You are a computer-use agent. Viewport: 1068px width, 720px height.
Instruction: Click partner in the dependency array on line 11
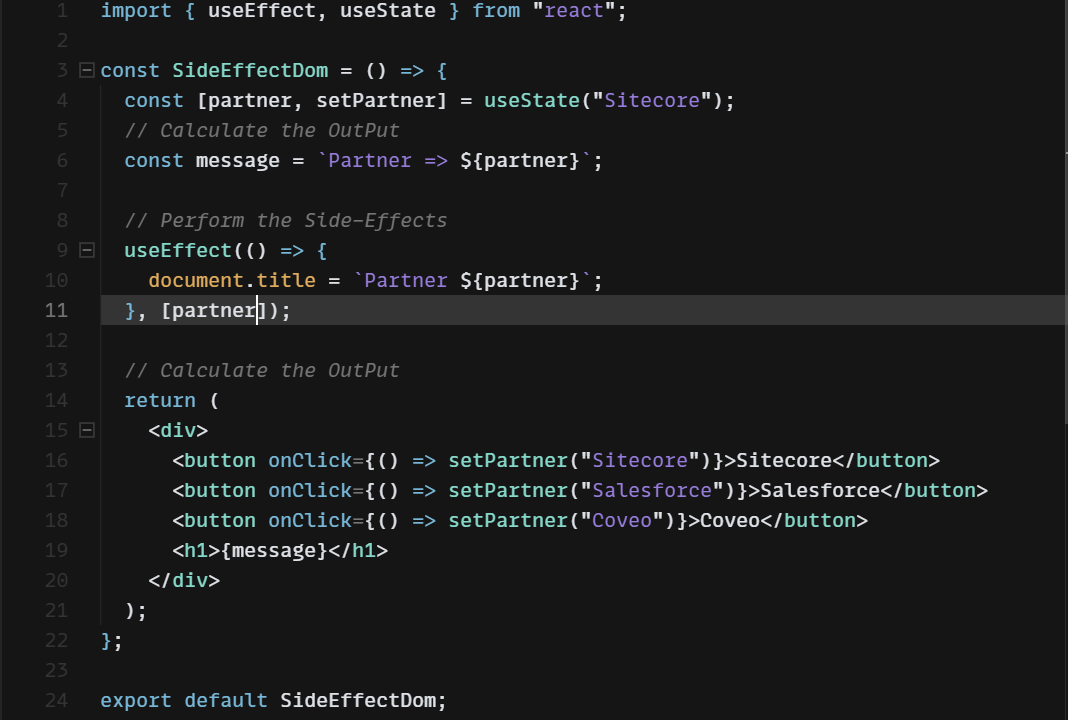(x=214, y=311)
